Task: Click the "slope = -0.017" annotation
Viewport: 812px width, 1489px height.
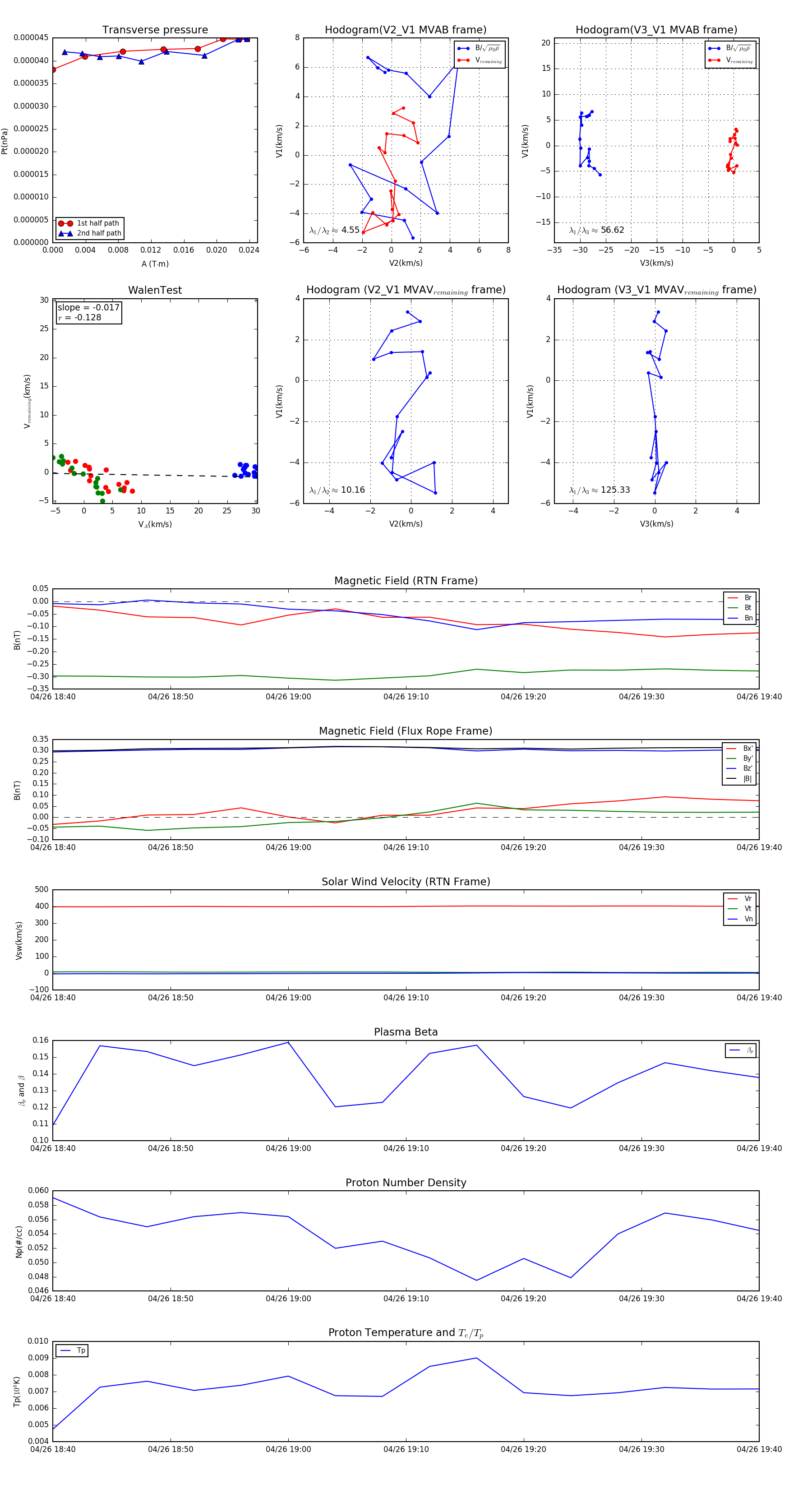Action: pyautogui.click(x=88, y=308)
